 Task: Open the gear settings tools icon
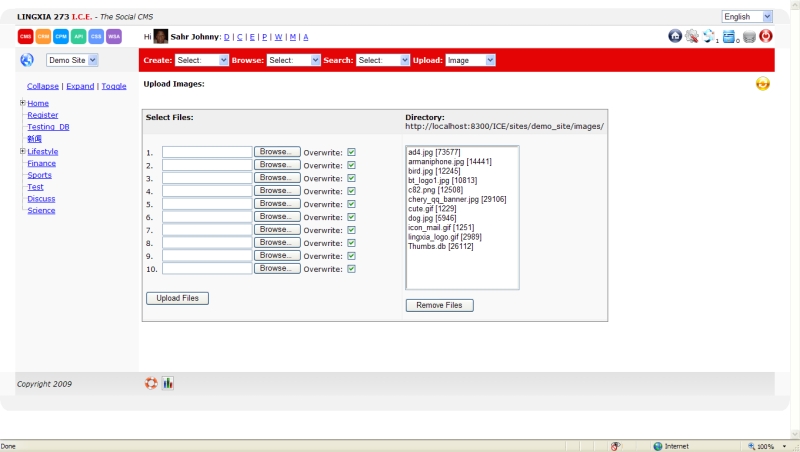click(692, 36)
